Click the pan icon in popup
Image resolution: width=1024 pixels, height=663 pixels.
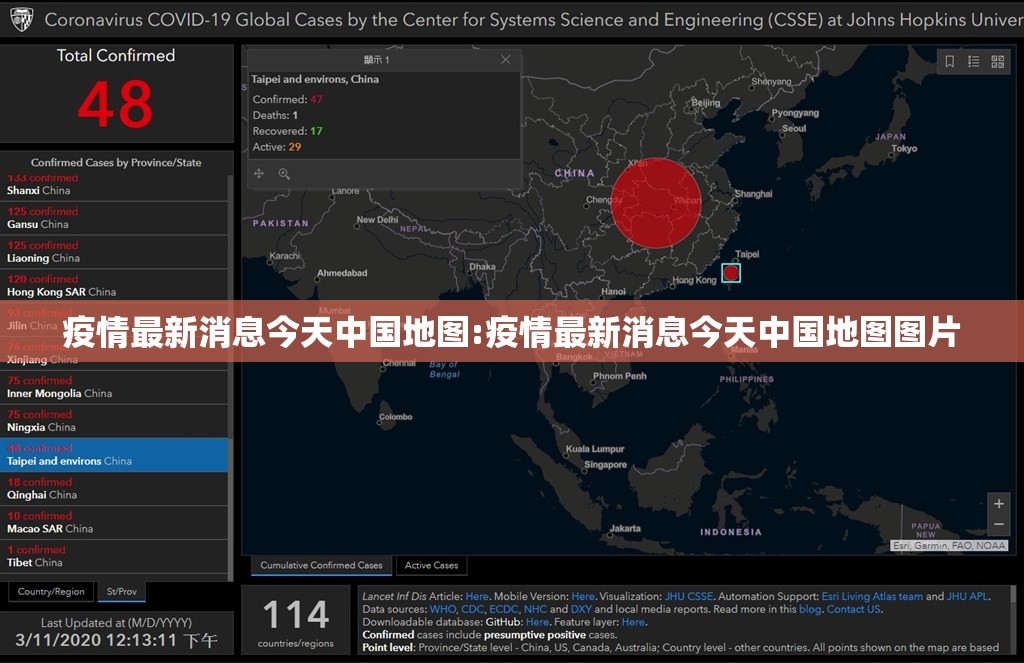(x=259, y=174)
